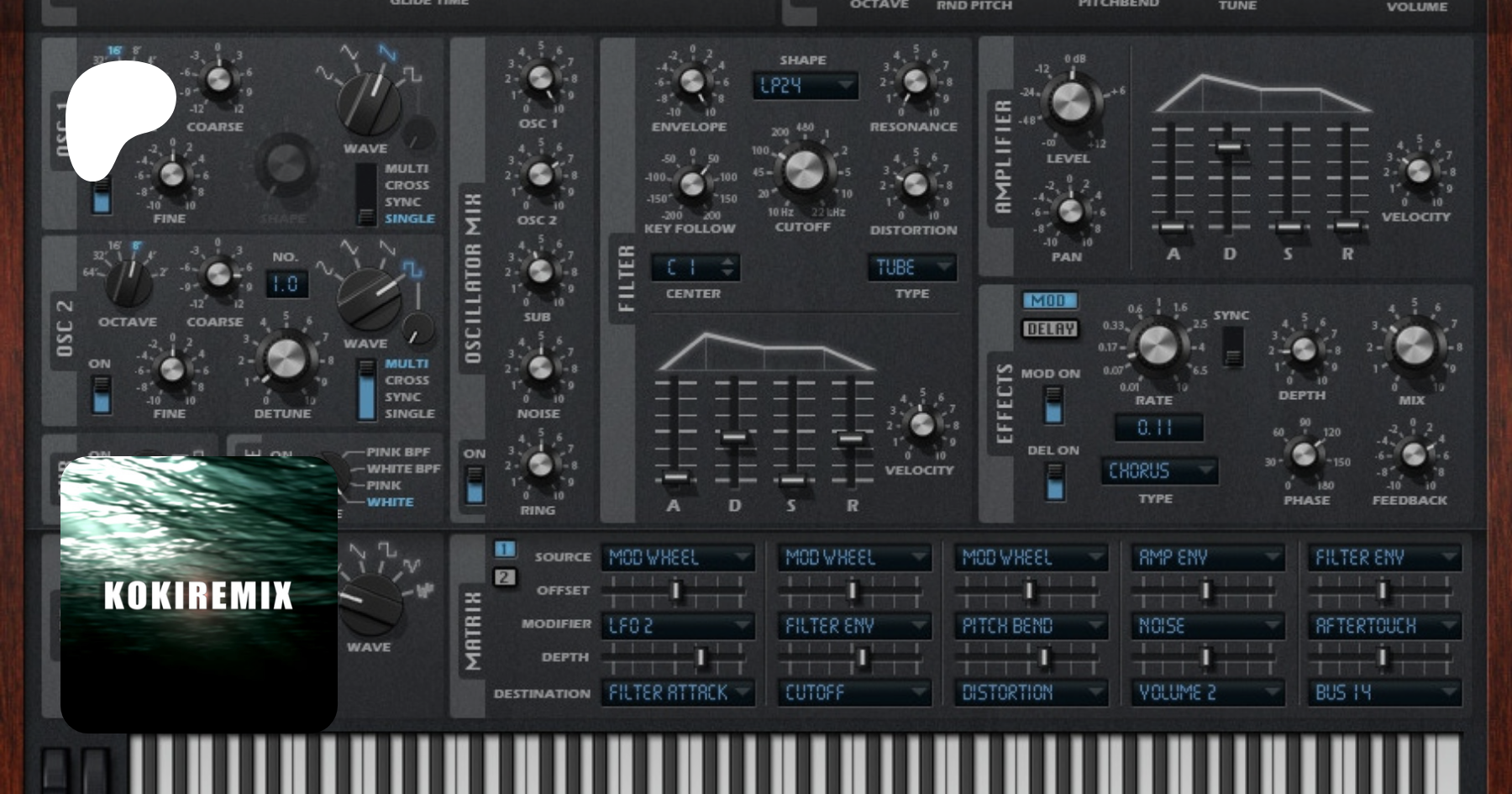Open the LP24 filter shape dropdown
Screen dimensions: 1512x794
pos(804,86)
